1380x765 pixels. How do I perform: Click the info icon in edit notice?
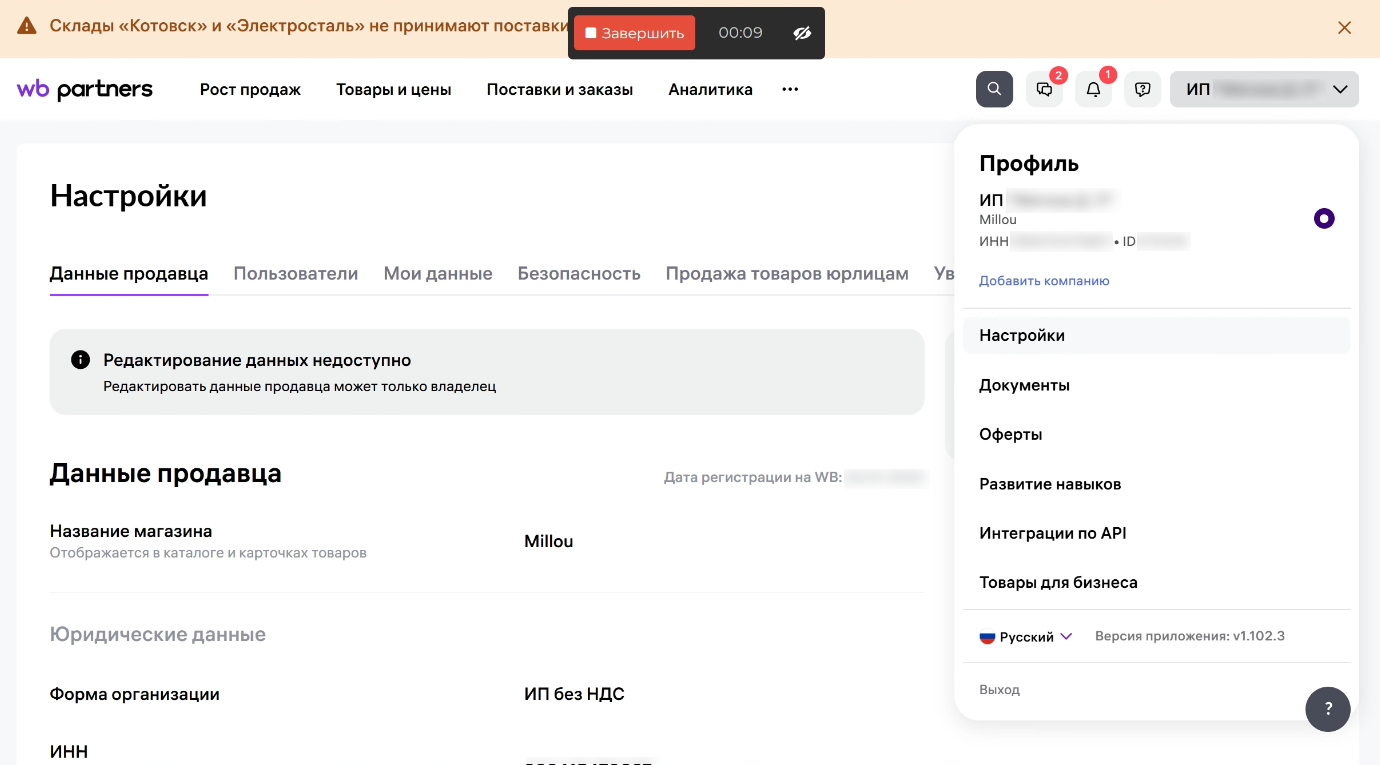tap(81, 360)
